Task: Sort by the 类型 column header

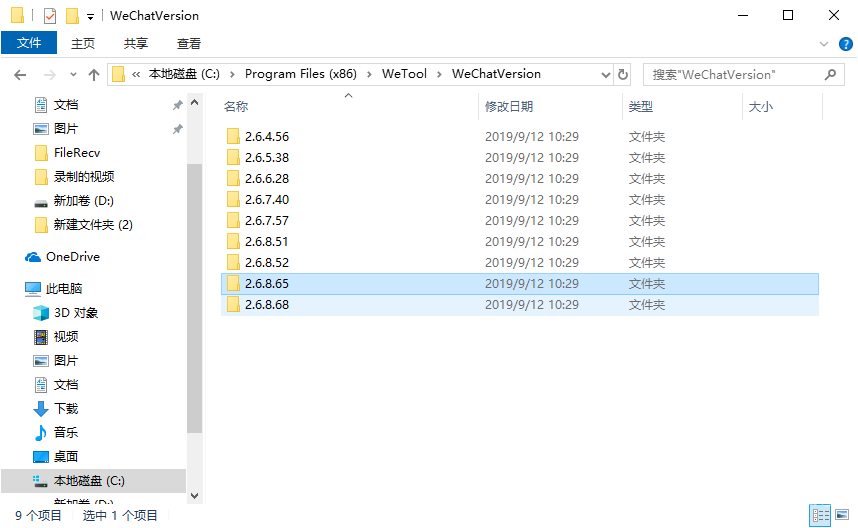Action: [640, 107]
